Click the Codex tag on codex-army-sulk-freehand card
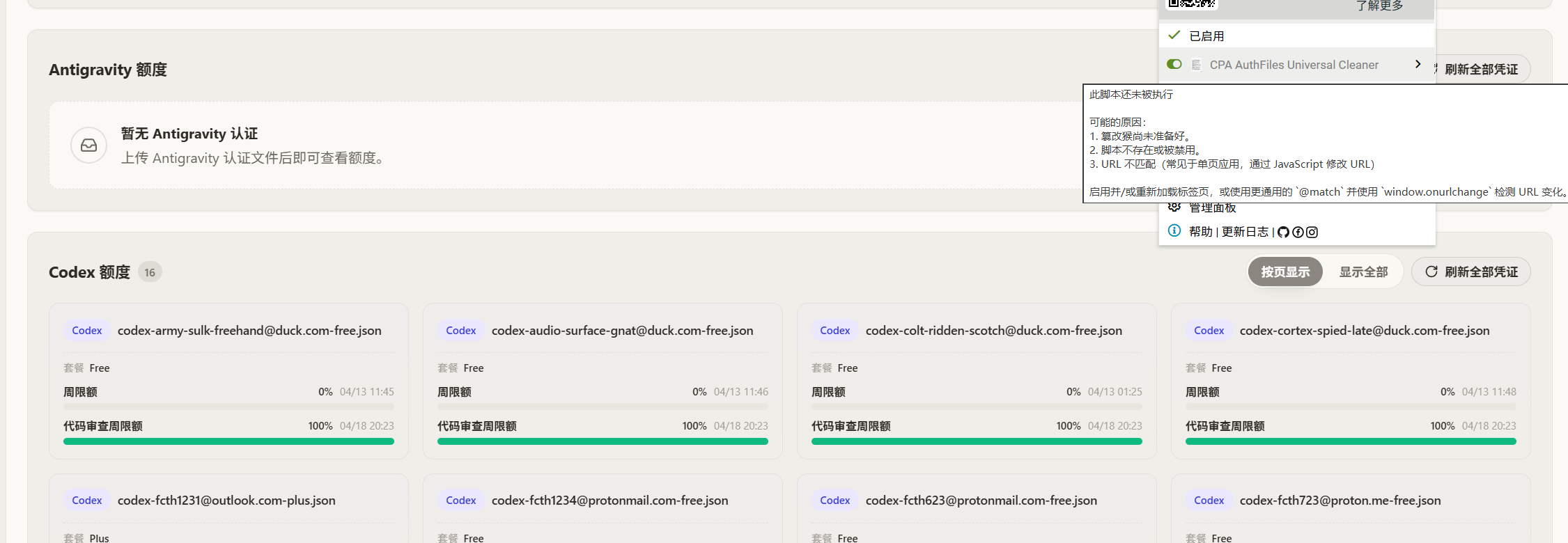The image size is (1568, 543). 87,331
